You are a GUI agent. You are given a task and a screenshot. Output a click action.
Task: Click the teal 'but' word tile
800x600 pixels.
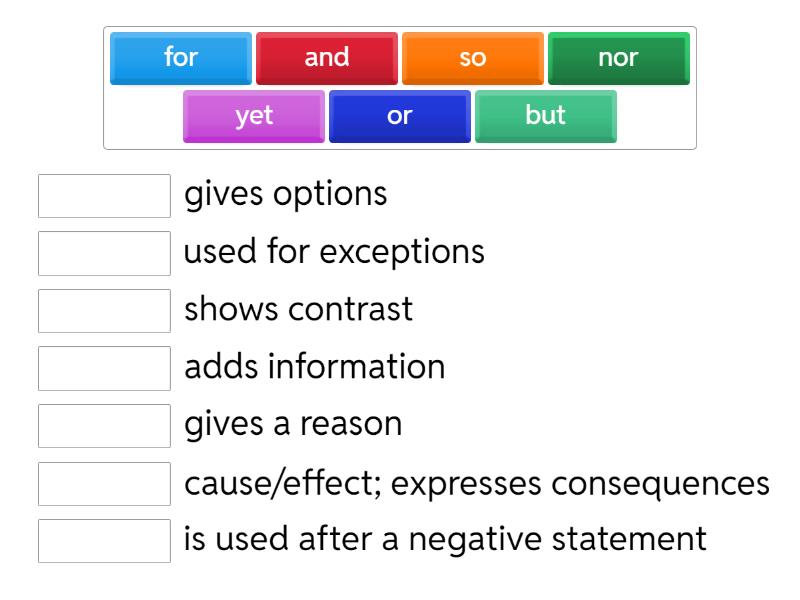click(545, 116)
